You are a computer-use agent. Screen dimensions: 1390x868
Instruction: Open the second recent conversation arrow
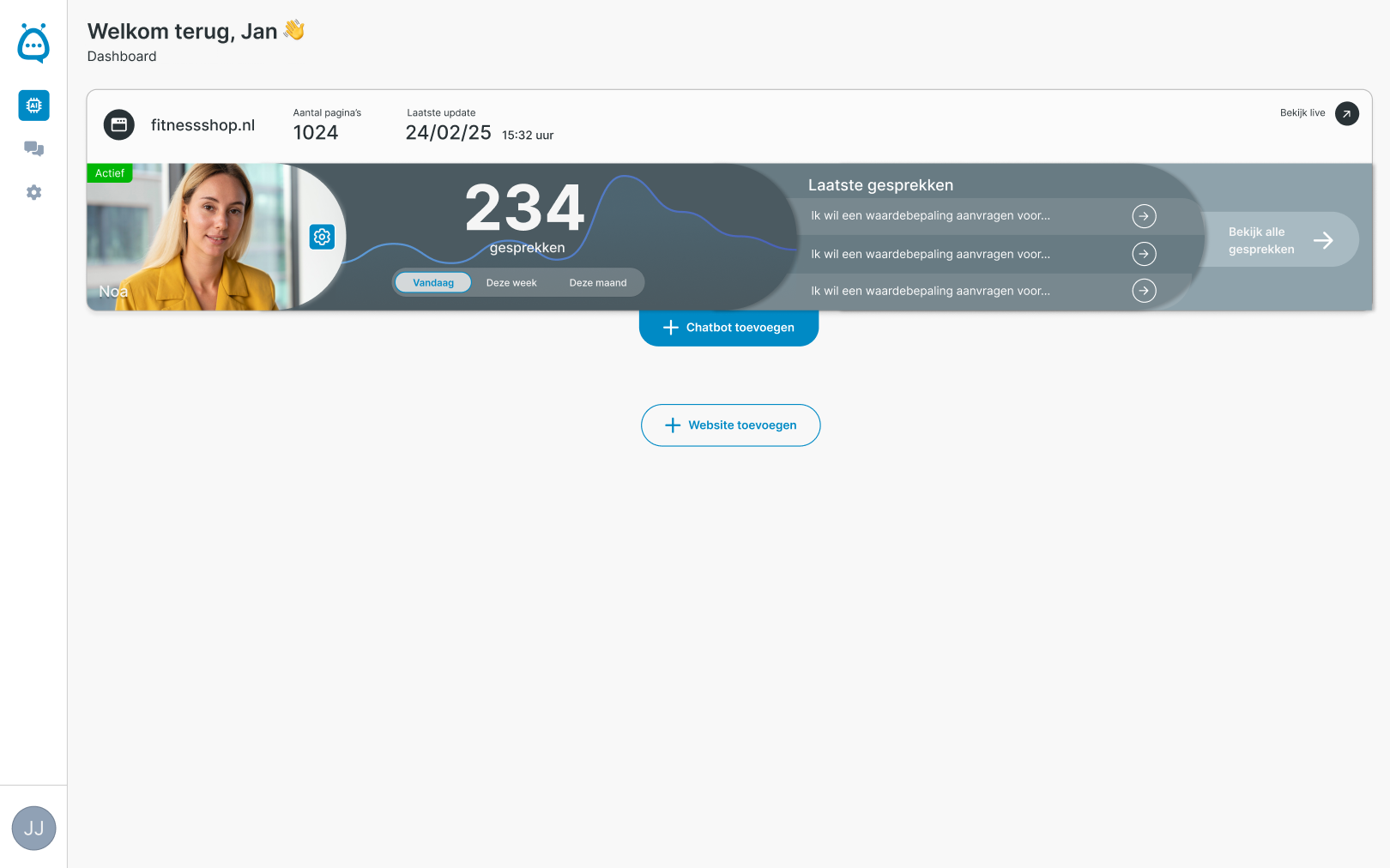click(x=1144, y=254)
